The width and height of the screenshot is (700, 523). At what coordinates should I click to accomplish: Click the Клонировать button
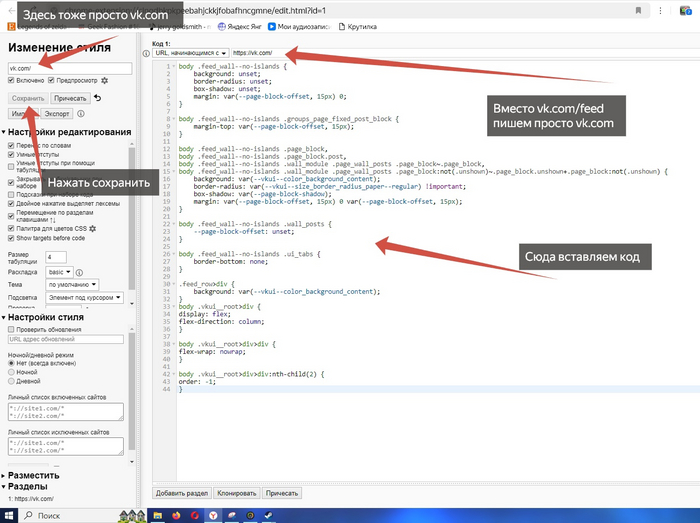coord(237,493)
